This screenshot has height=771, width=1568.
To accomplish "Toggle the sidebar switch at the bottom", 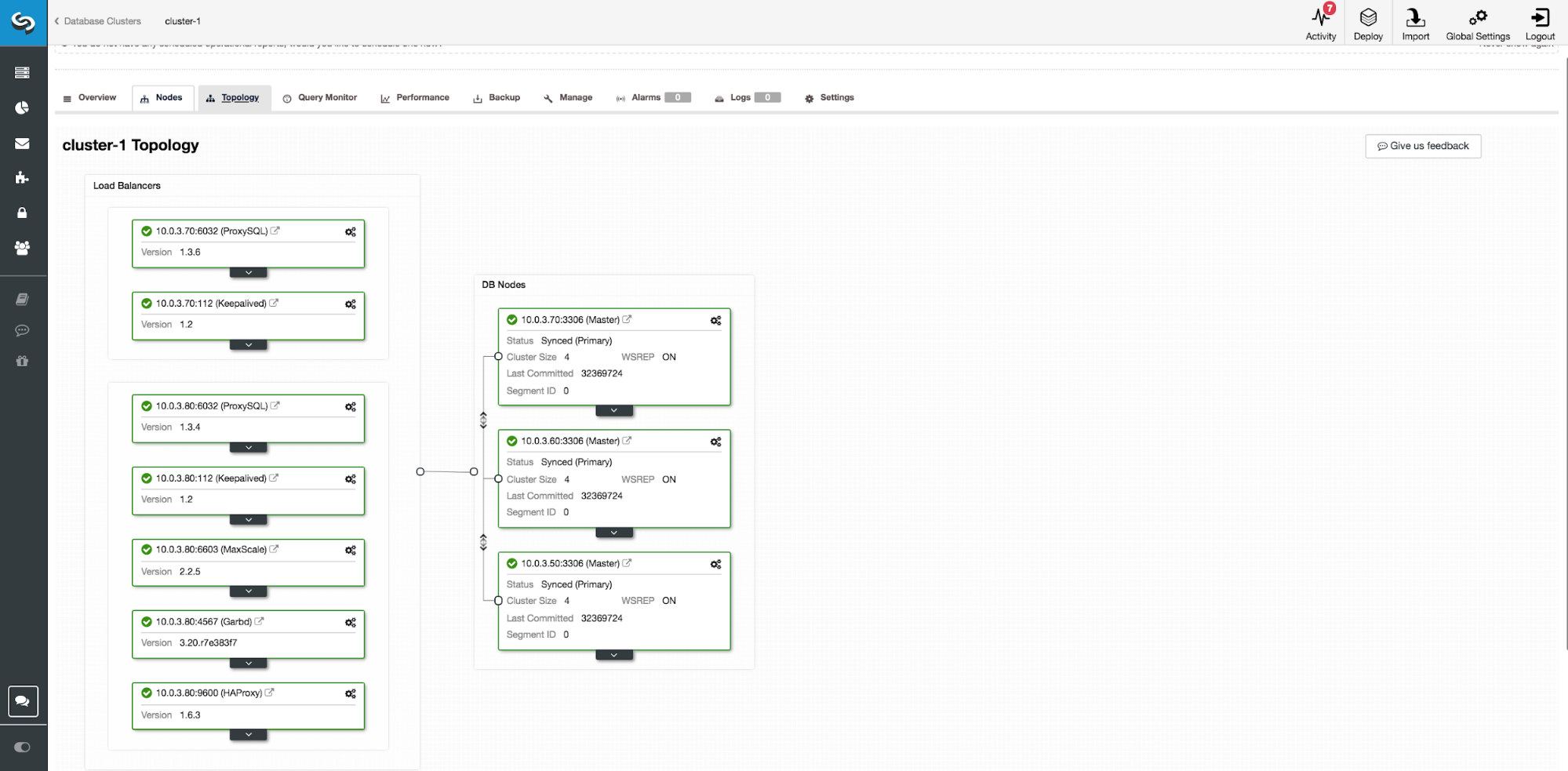I will pos(22,747).
